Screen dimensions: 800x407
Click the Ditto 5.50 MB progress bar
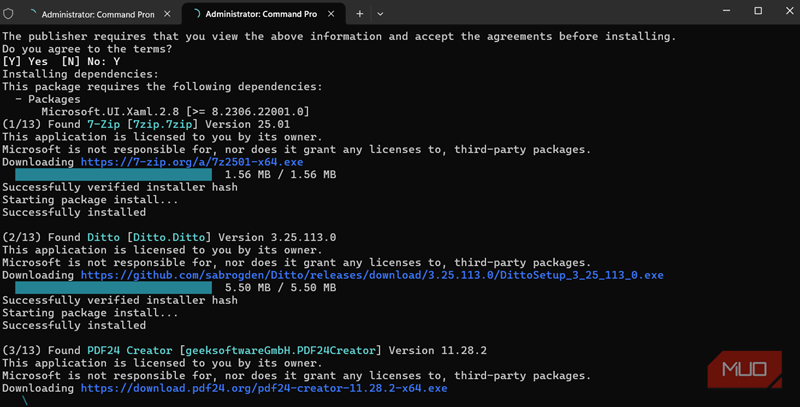pyautogui.click(x=107, y=287)
